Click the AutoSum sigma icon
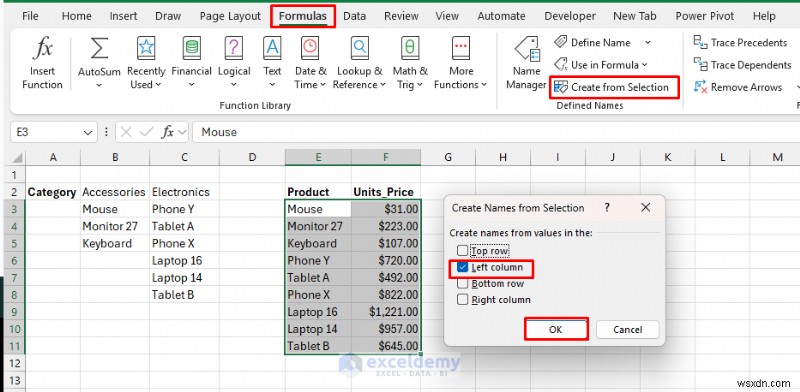800x392 pixels. click(x=99, y=49)
